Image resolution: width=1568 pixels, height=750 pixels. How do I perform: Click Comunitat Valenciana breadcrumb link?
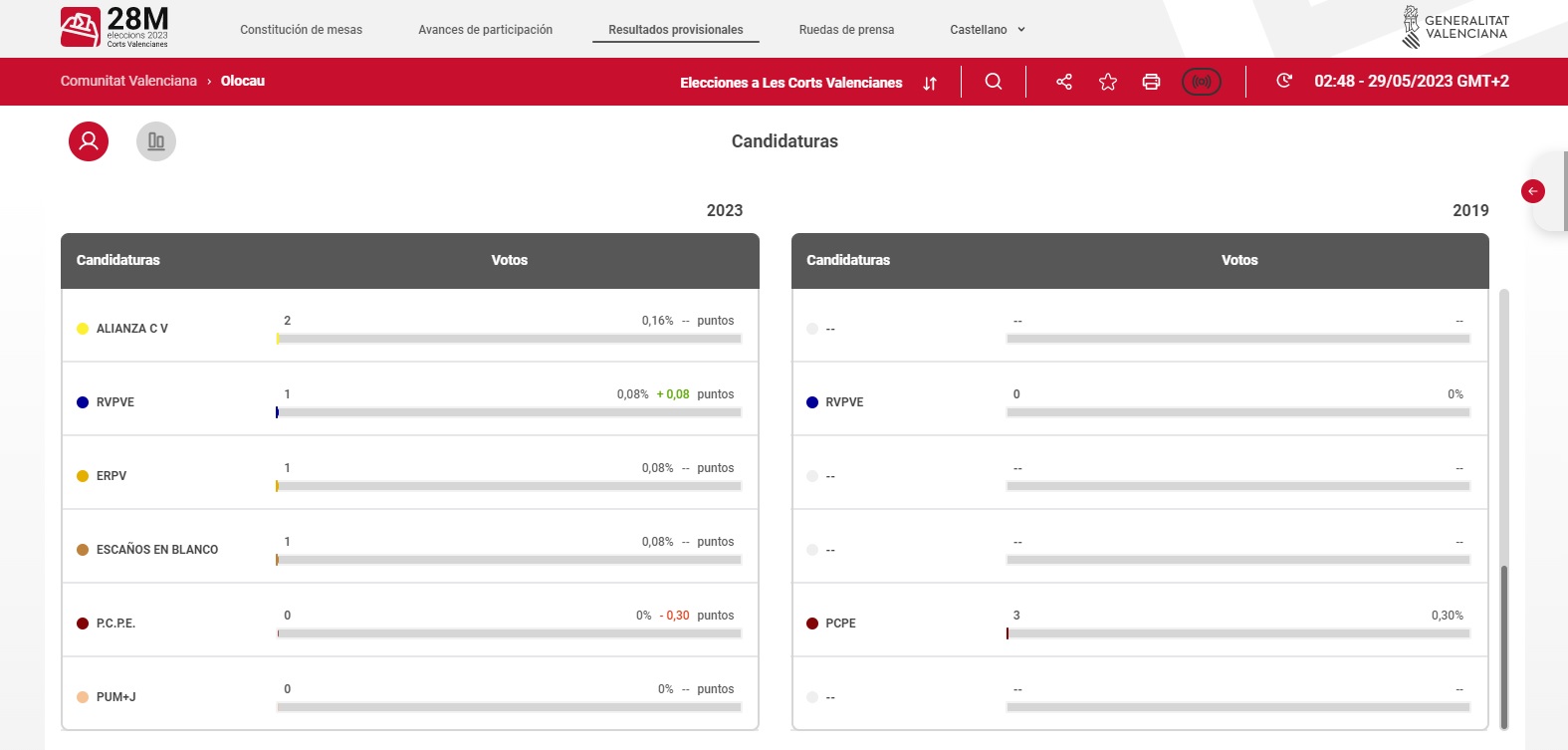(128, 81)
